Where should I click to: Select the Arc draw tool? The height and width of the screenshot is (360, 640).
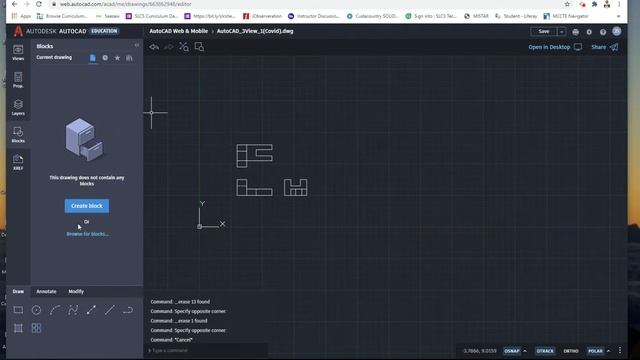(x=55, y=310)
